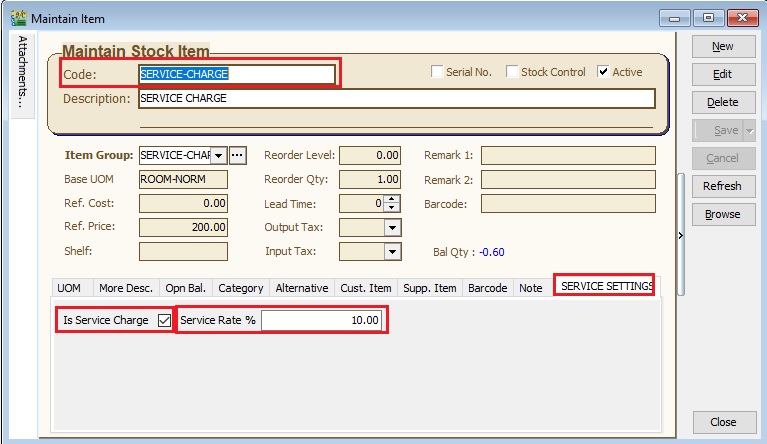The height and width of the screenshot is (444, 767).
Task: Switch to the UOM tab
Action: 69,288
